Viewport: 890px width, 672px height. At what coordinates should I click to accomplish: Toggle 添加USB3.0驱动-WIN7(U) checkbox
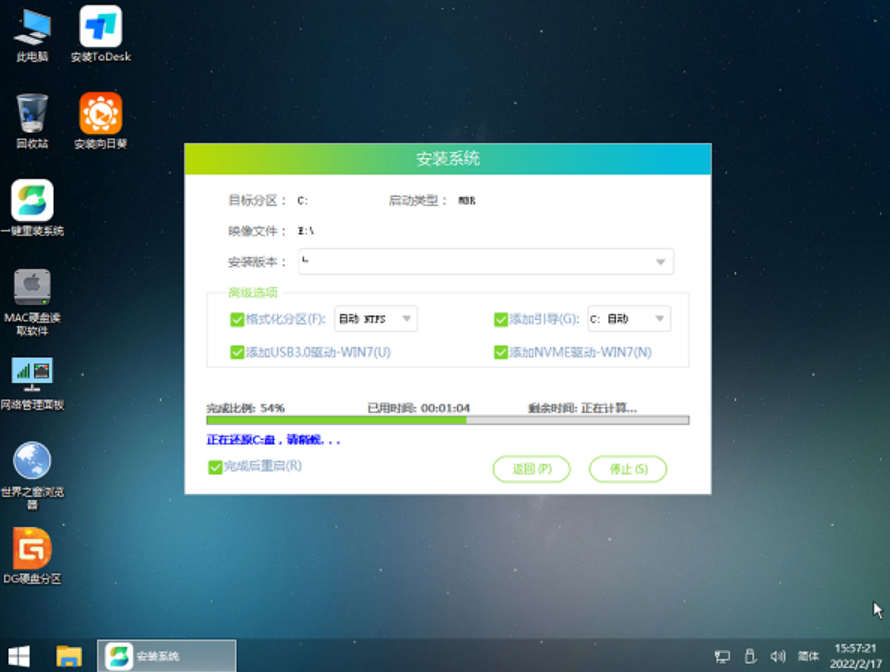click(237, 352)
